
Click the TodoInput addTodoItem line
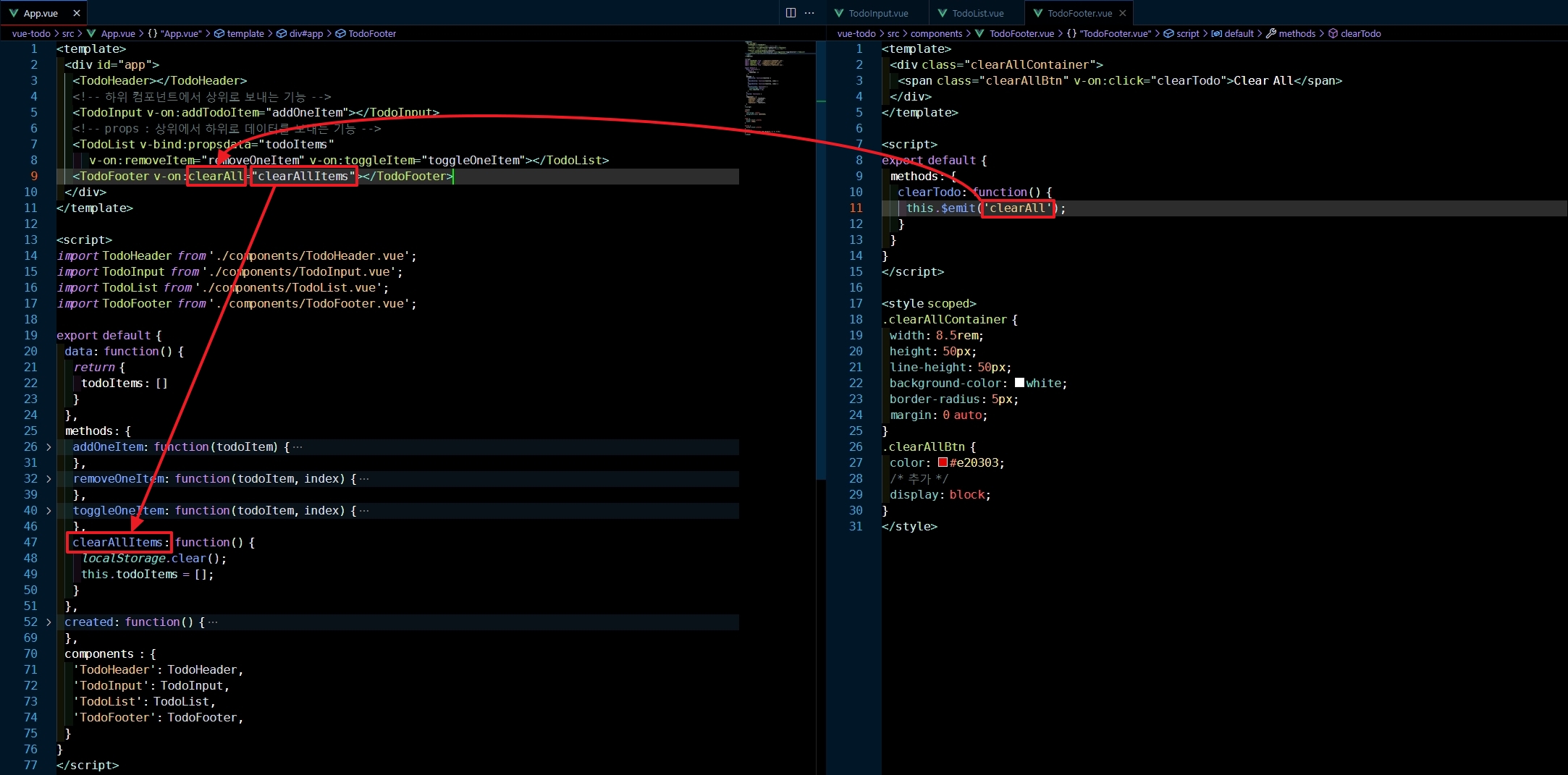pyautogui.click(x=256, y=112)
